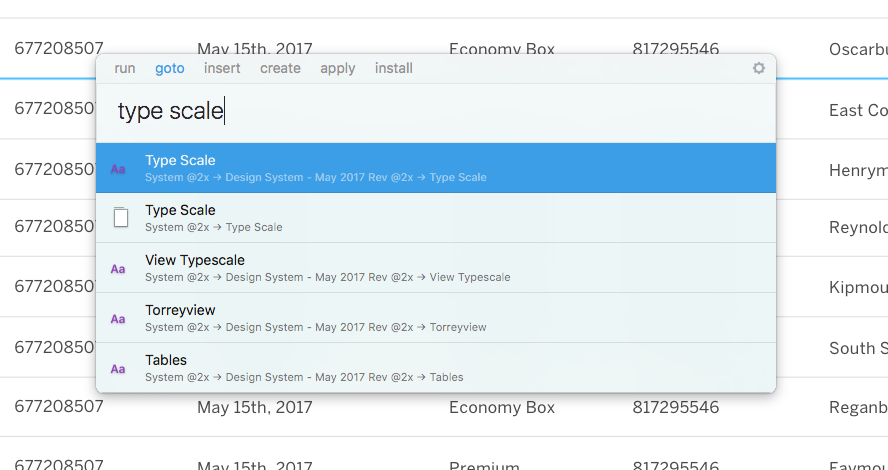The image size is (888, 470).
Task: Click the "Reganb" cell in the background table
Action: coord(858,408)
